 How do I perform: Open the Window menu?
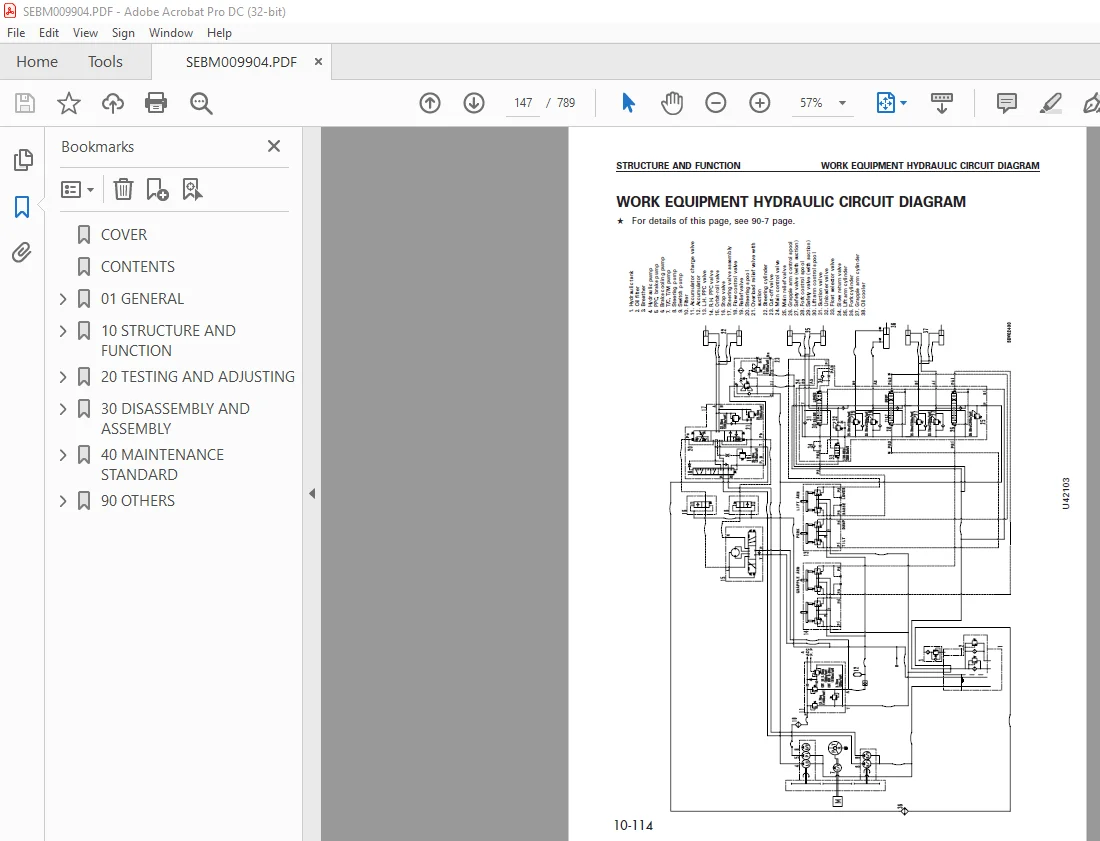170,33
